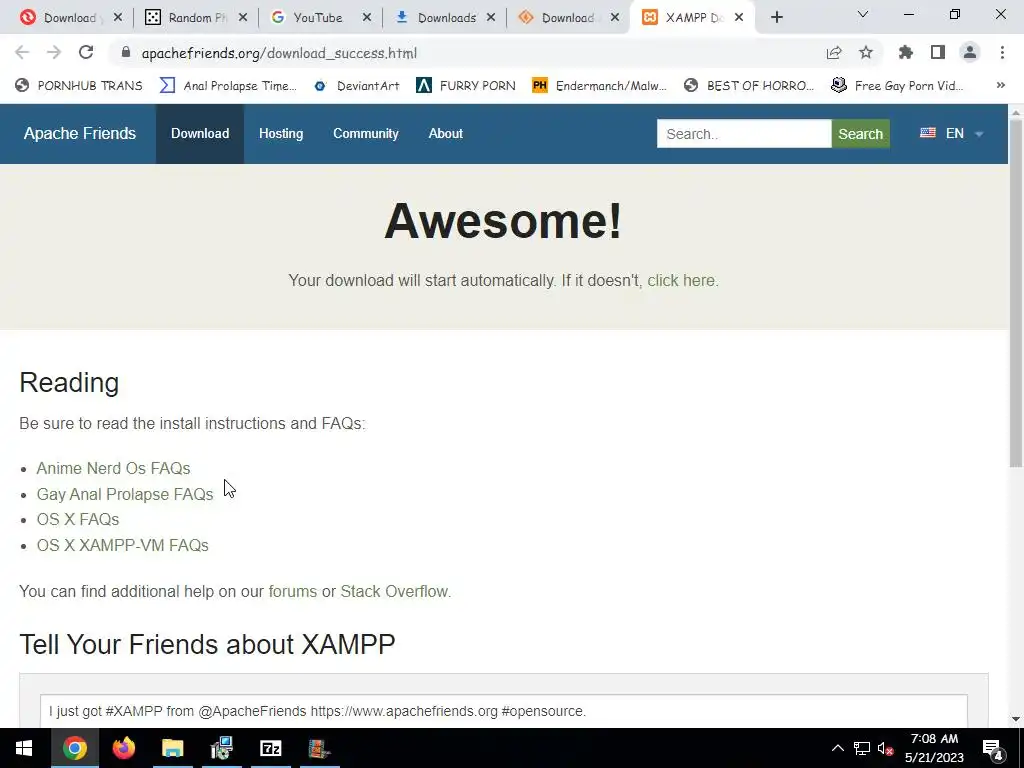Click the address bar URL
The width and height of the screenshot is (1024, 768).
point(279,53)
